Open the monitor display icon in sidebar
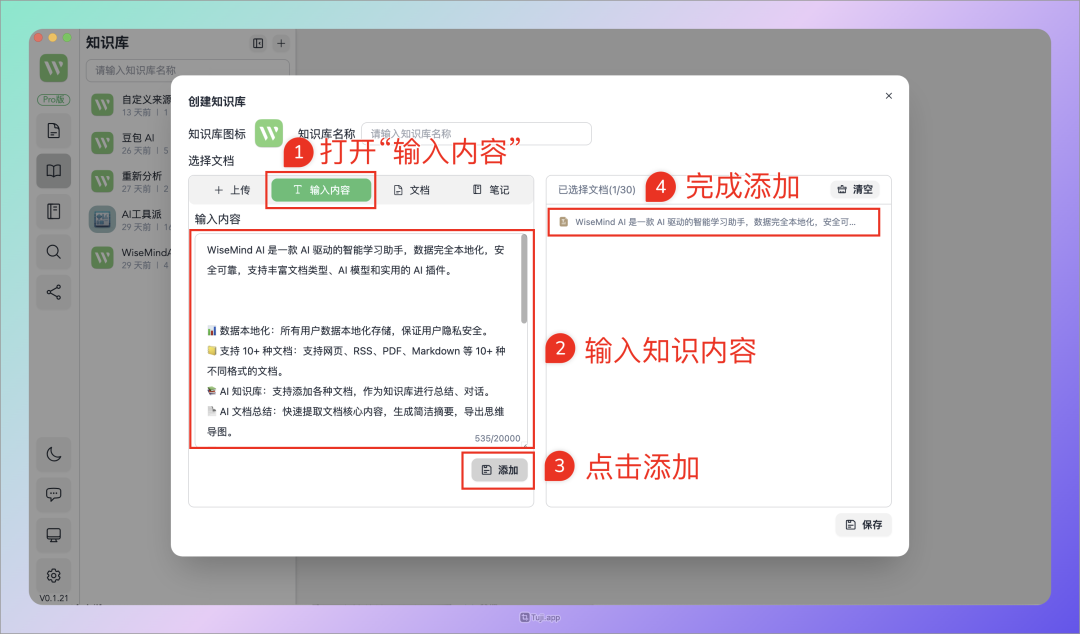This screenshot has height=634, width=1080. pyautogui.click(x=54, y=535)
